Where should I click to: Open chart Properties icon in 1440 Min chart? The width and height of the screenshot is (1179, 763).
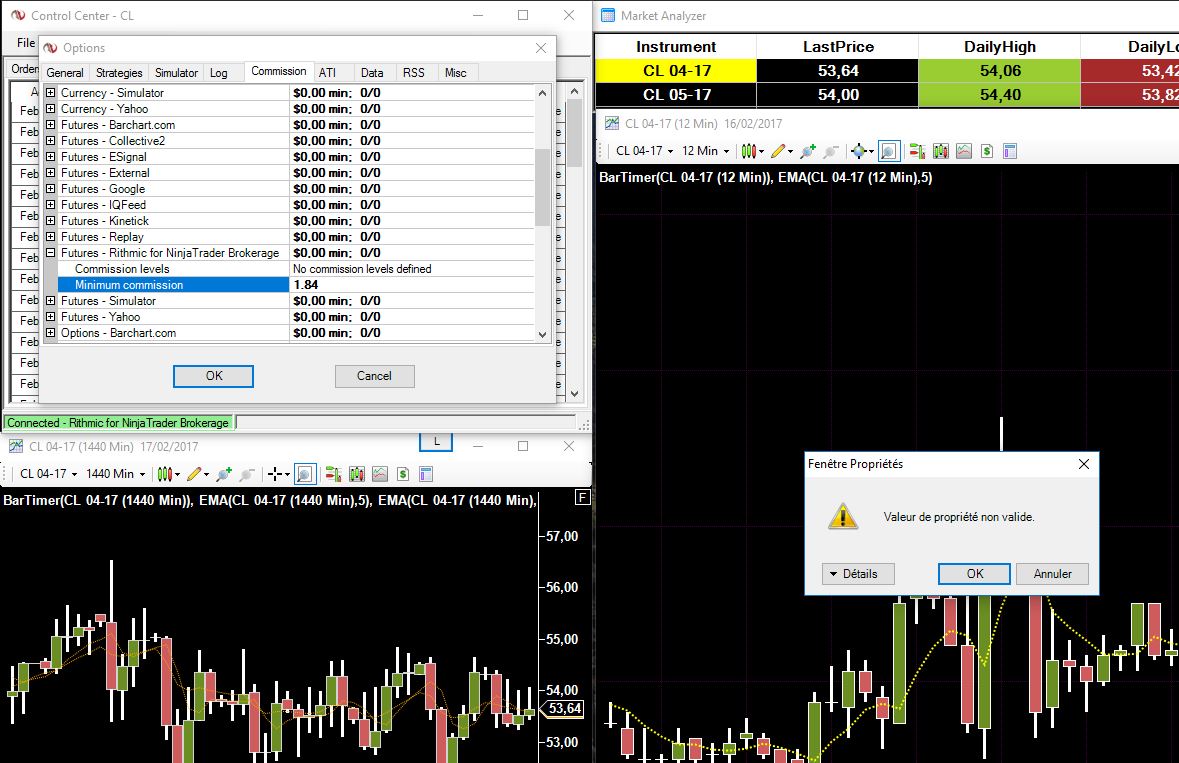[x=426, y=474]
